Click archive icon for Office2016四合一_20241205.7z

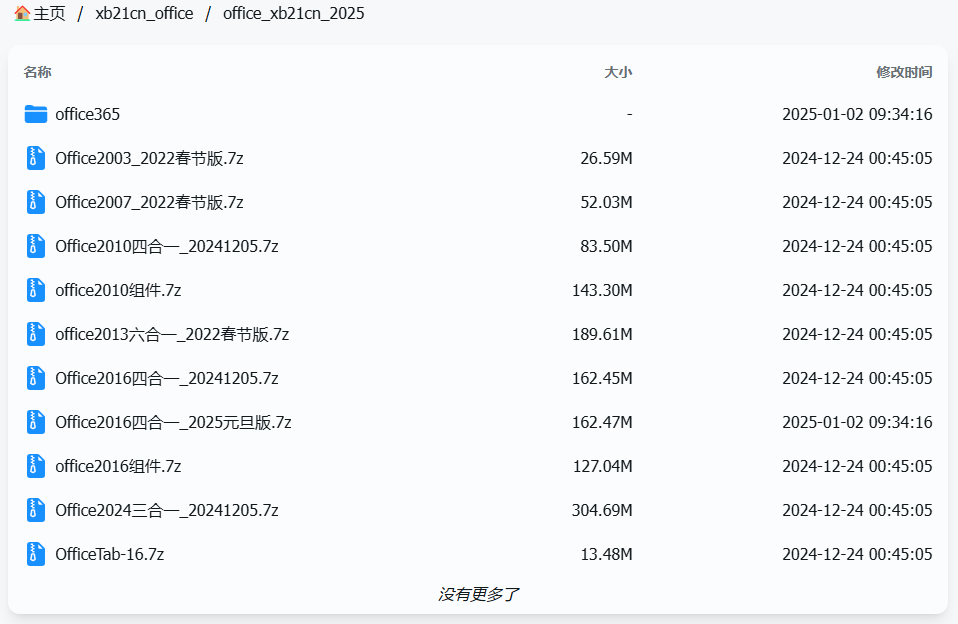(x=35, y=378)
